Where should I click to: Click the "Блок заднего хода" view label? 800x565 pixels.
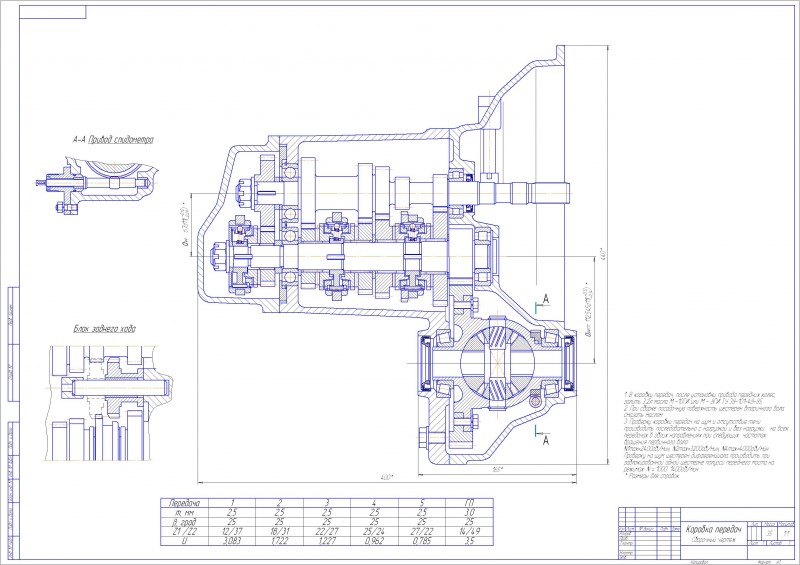click(x=105, y=329)
